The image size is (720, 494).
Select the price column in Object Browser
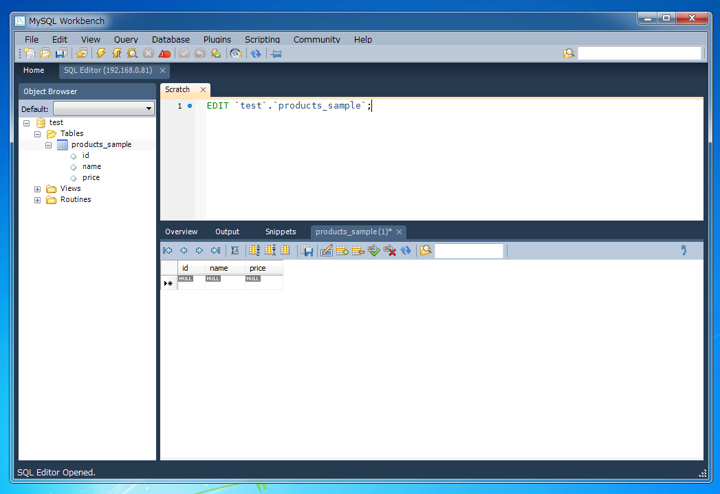pos(91,178)
